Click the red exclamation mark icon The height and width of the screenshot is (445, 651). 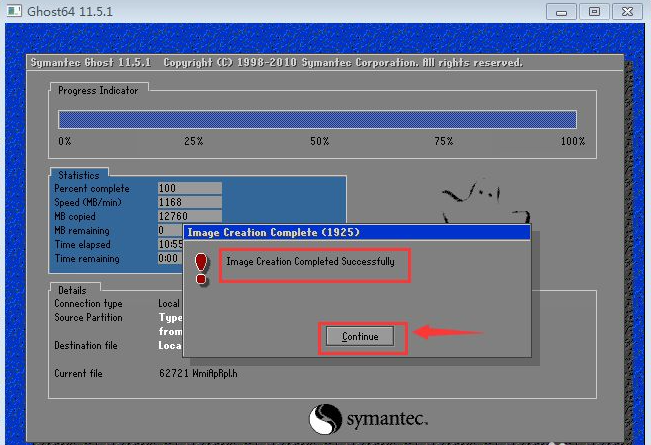[x=201, y=268]
